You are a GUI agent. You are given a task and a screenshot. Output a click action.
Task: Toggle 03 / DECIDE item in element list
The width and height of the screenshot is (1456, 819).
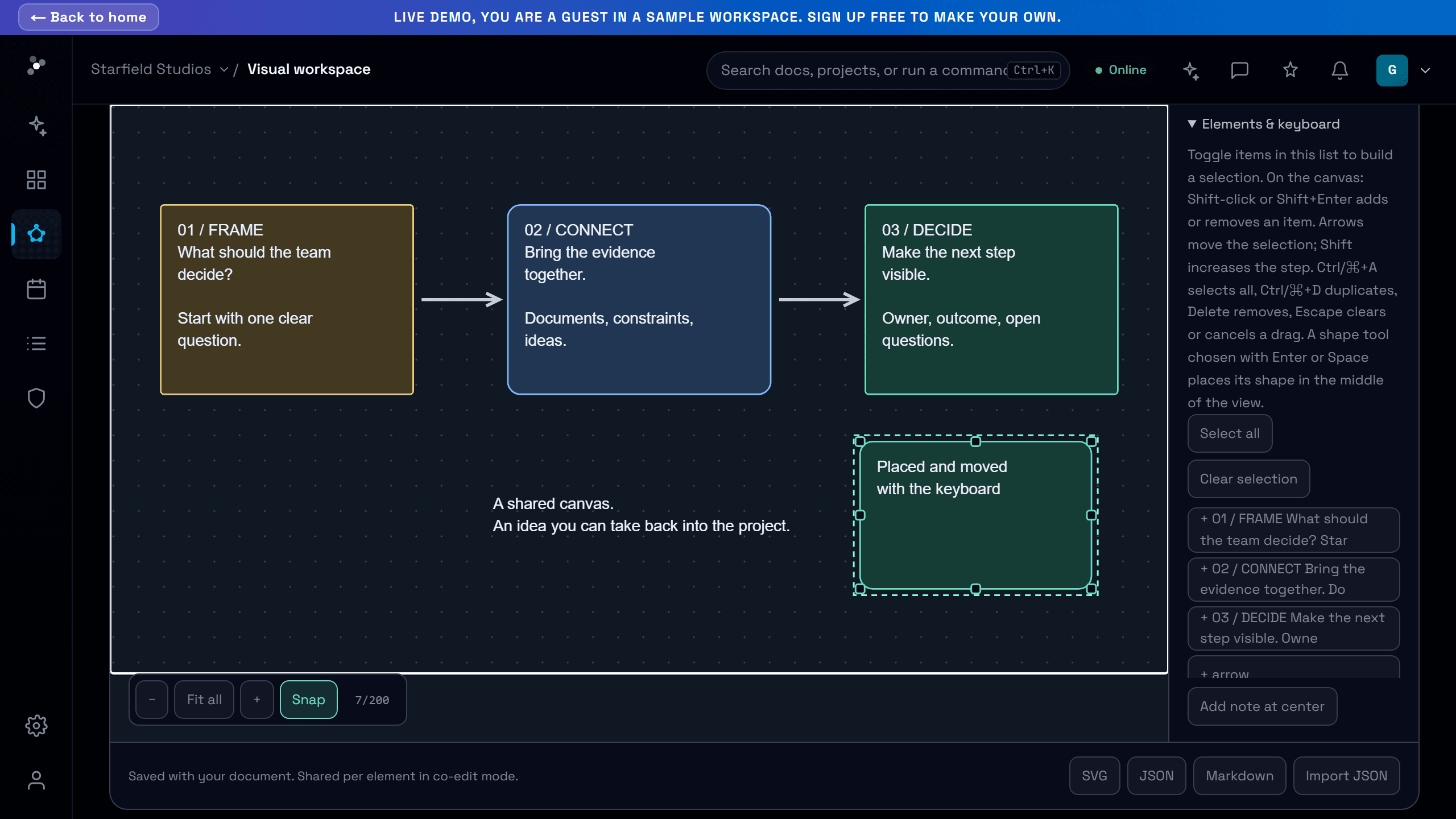(x=1293, y=628)
